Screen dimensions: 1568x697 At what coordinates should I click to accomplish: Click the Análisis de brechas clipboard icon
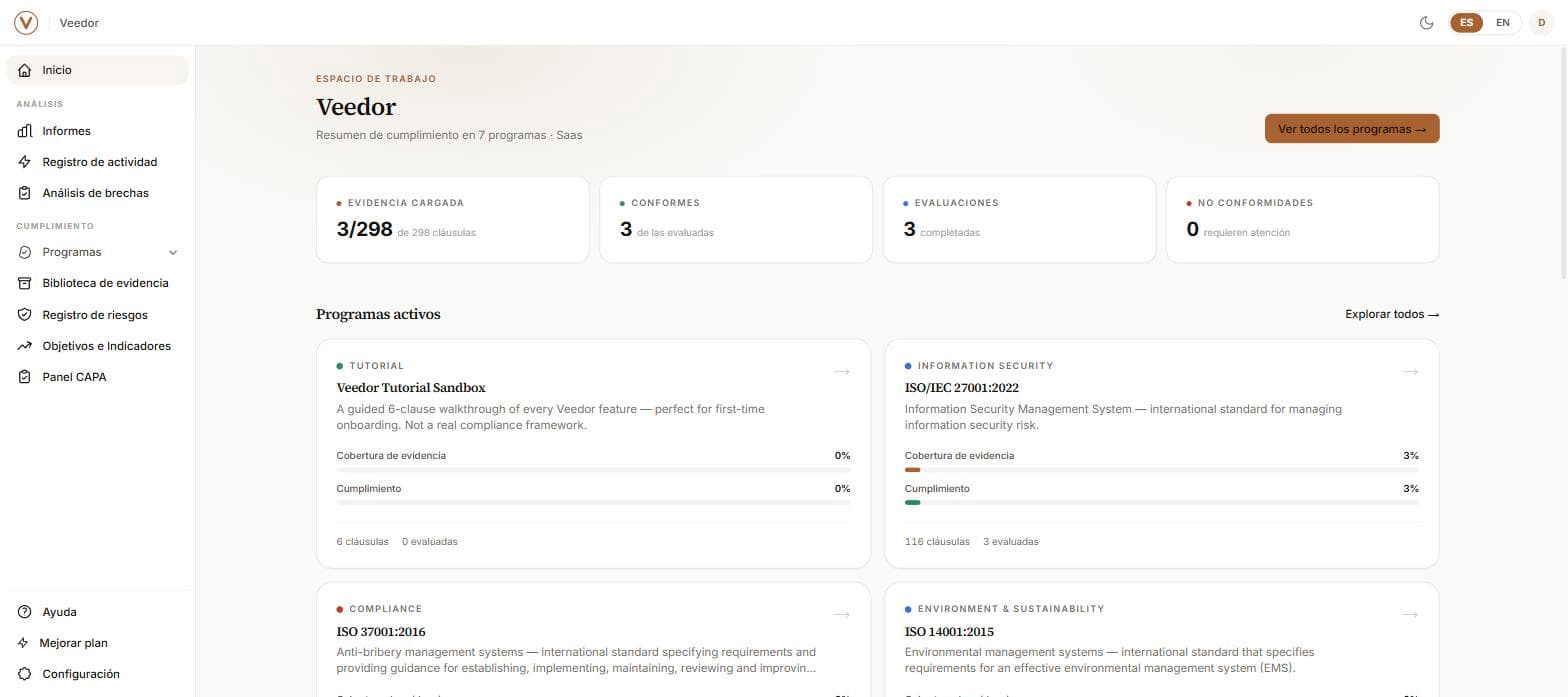point(25,193)
